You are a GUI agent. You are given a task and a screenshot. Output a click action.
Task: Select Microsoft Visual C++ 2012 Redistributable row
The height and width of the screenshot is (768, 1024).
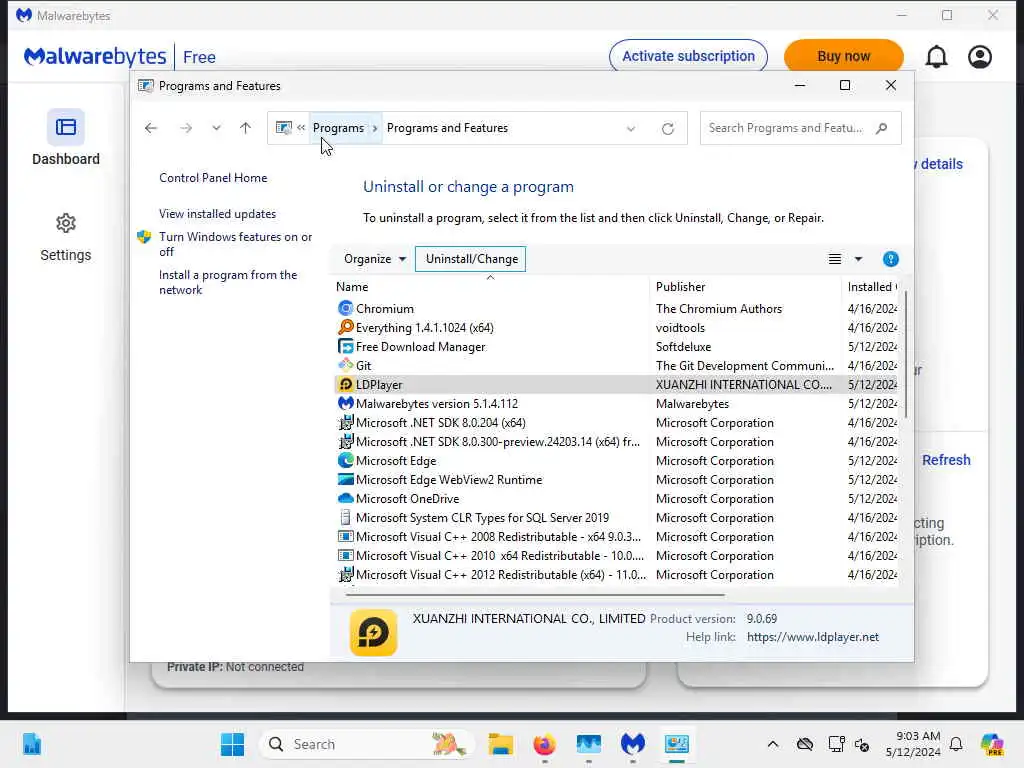(x=616, y=575)
